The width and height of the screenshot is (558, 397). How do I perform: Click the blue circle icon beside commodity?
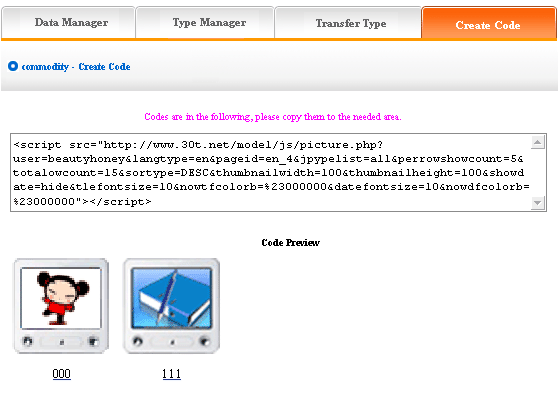point(13,66)
